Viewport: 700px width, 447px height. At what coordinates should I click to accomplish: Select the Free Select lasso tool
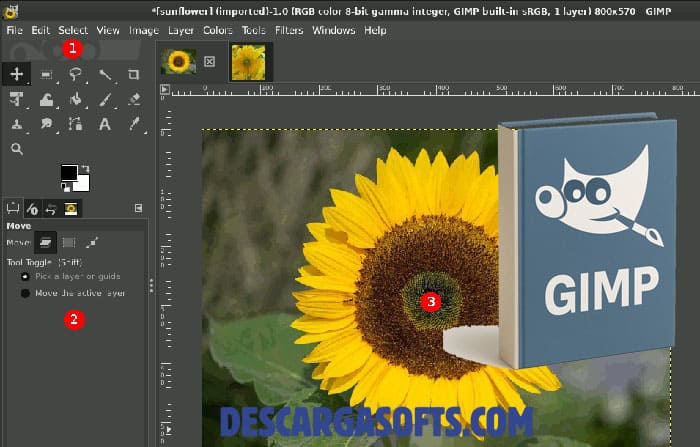click(75, 75)
